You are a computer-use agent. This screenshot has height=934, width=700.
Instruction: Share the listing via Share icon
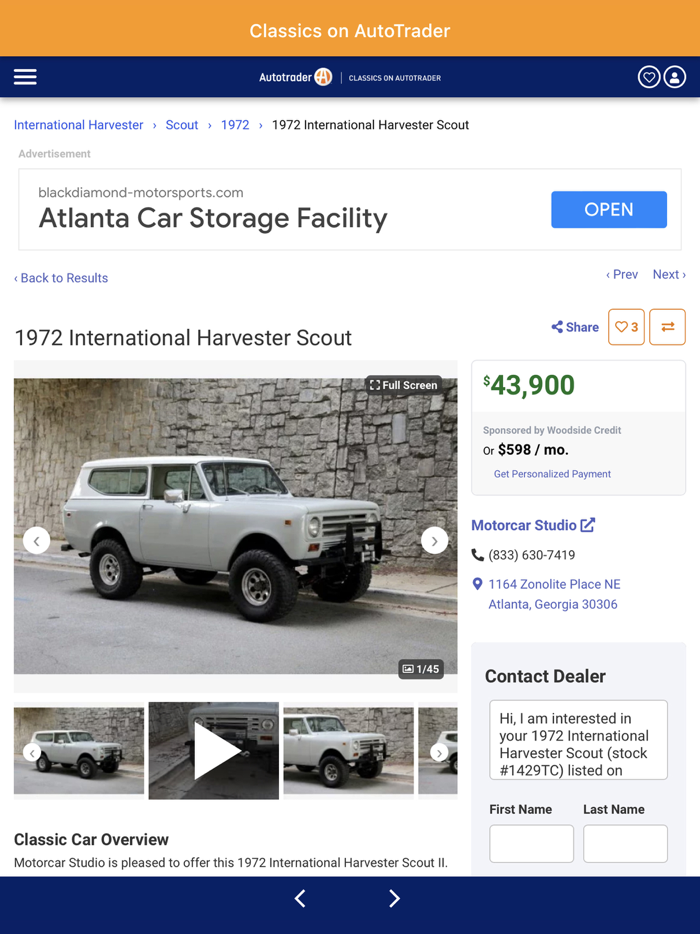click(574, 327)
